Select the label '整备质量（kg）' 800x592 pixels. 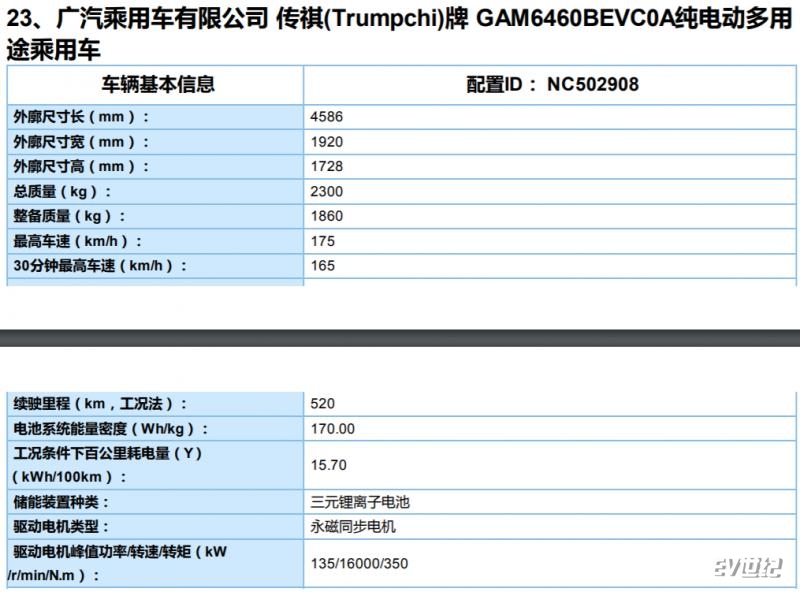coord(69,216)
